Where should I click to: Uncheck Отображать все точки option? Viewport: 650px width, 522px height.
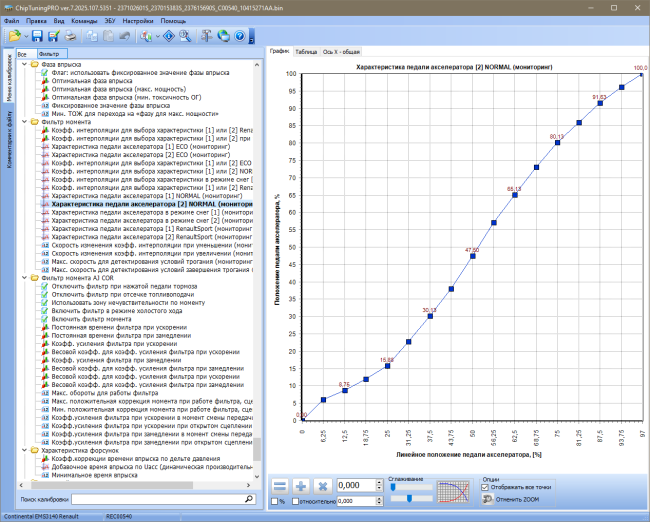pyautogui.click(x=485, y=488)
